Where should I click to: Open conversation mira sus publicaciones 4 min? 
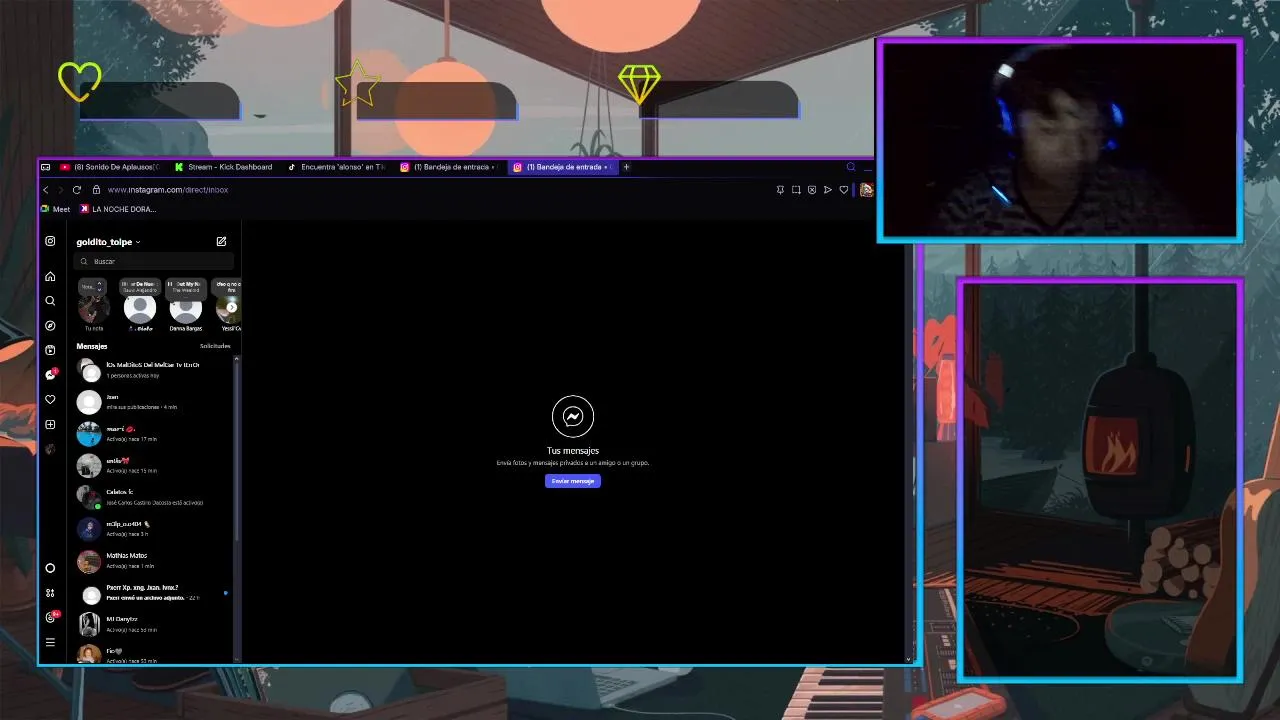click(x=153, y=402)
